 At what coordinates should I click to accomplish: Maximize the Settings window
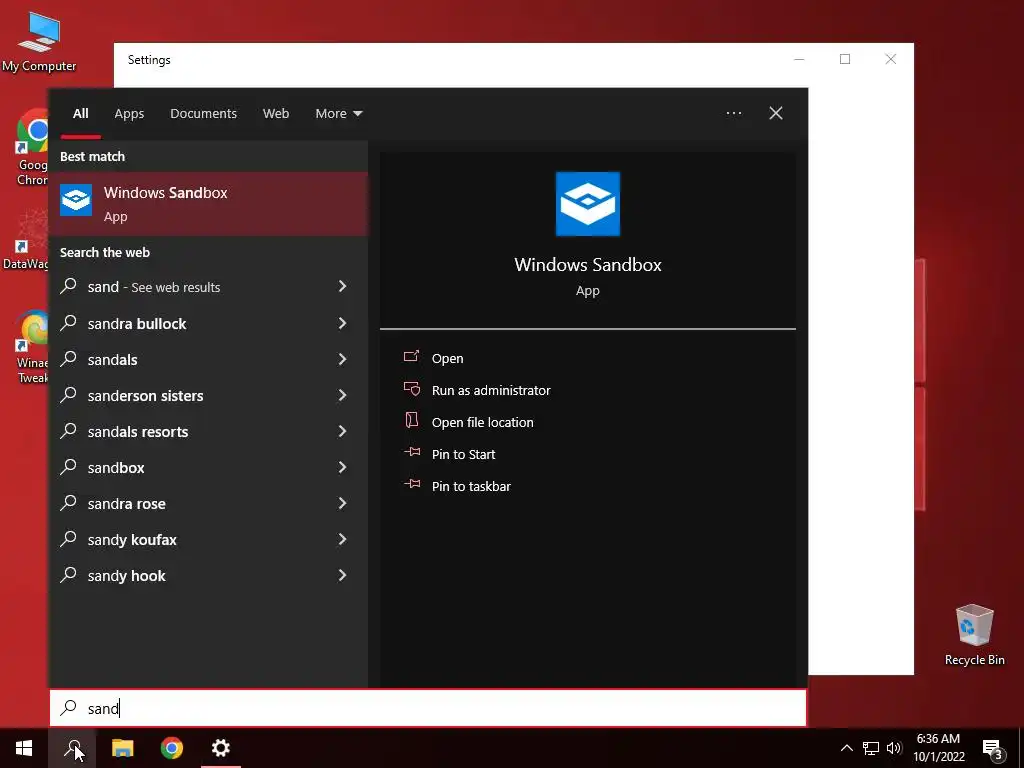pos(845,59)
